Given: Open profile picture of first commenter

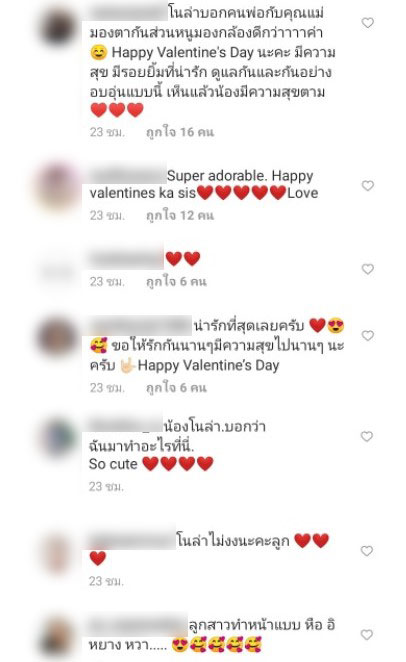Looking at the screenshot, I should (x=58, y=28).
